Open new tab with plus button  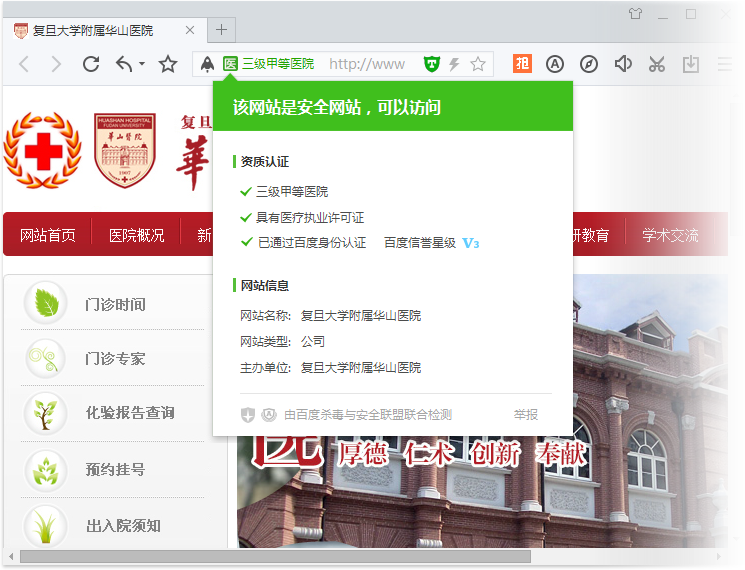[x=221, y=29]
